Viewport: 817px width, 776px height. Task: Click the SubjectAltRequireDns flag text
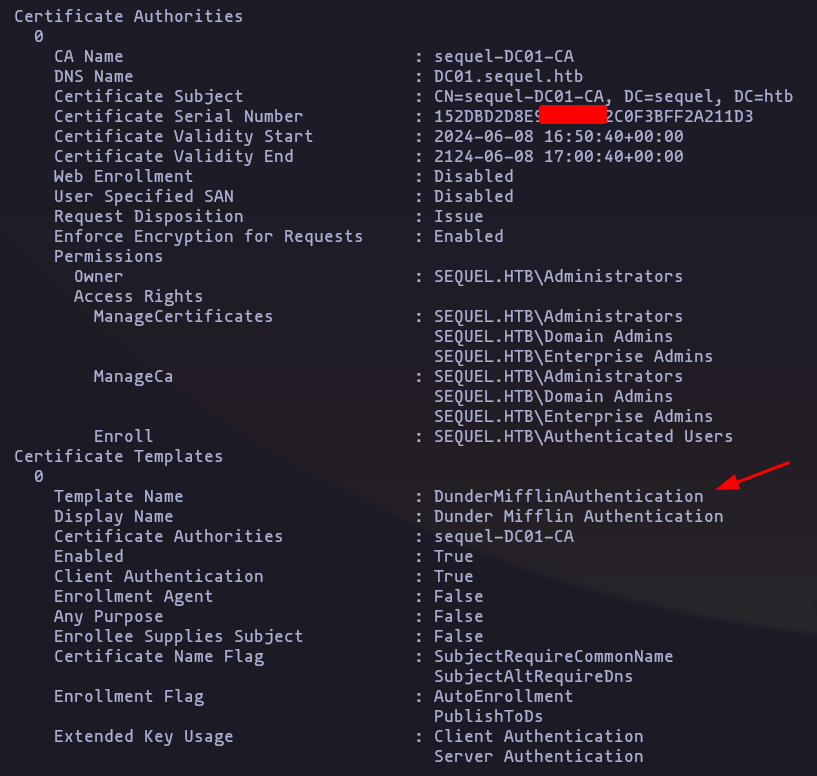click(x=534, y=676)
